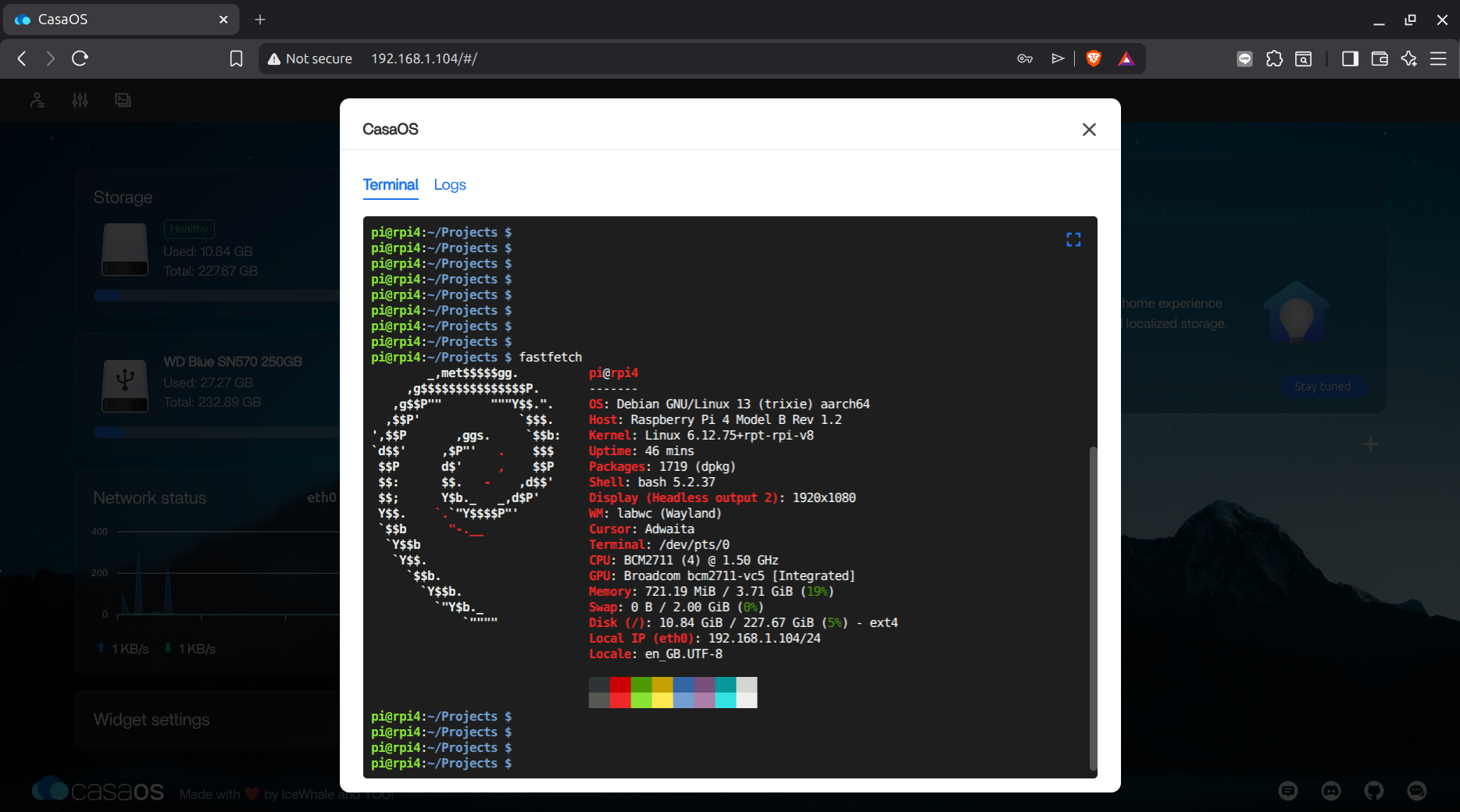Toggle the browser sidebar panel

[x=1350, y=59]
